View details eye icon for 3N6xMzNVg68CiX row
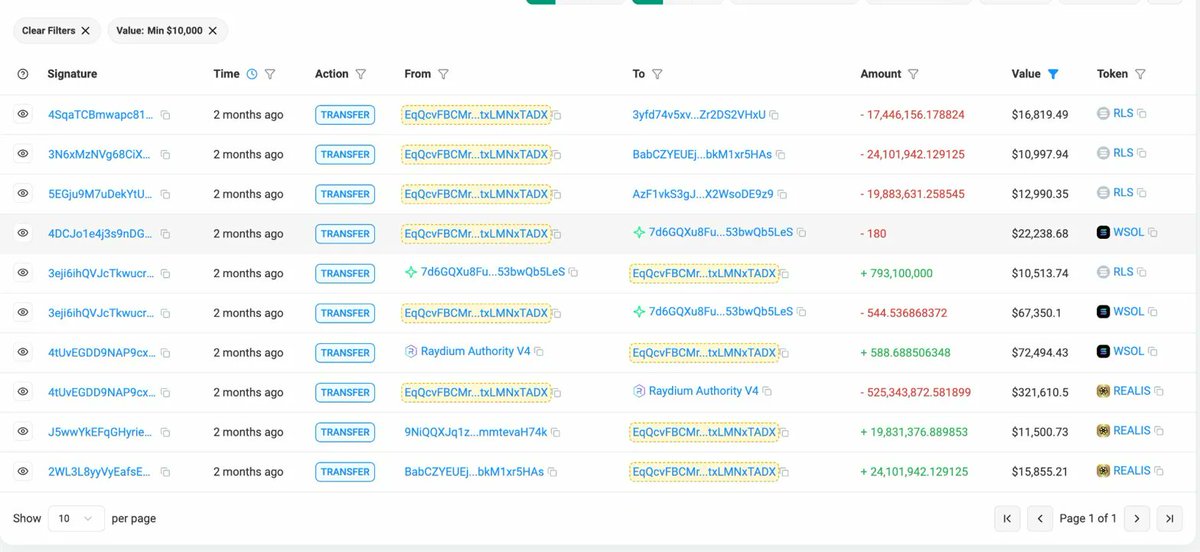This screenshot has height=552, width=1200. [23, 154]
